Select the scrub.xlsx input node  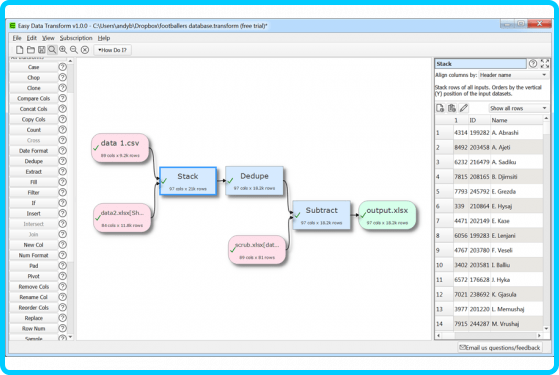coord(257,250)
